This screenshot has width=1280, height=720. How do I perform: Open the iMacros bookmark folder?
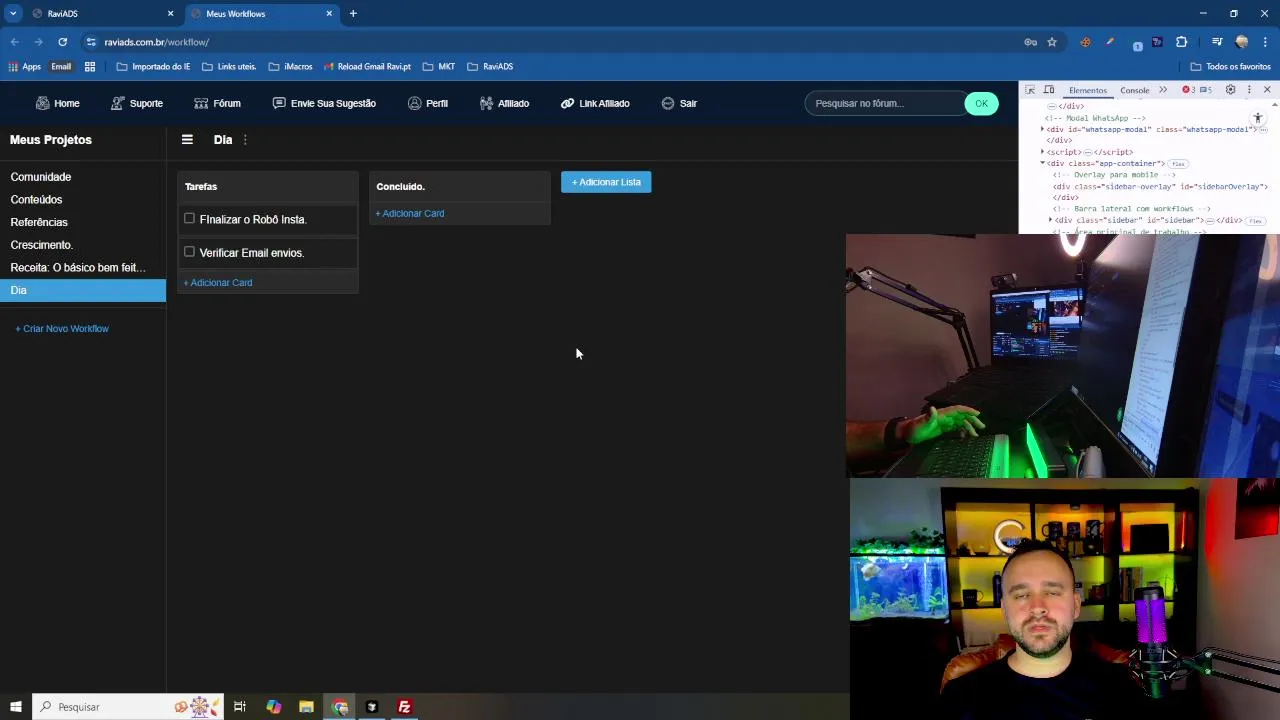pyautogui.click(x=291, y=67)
